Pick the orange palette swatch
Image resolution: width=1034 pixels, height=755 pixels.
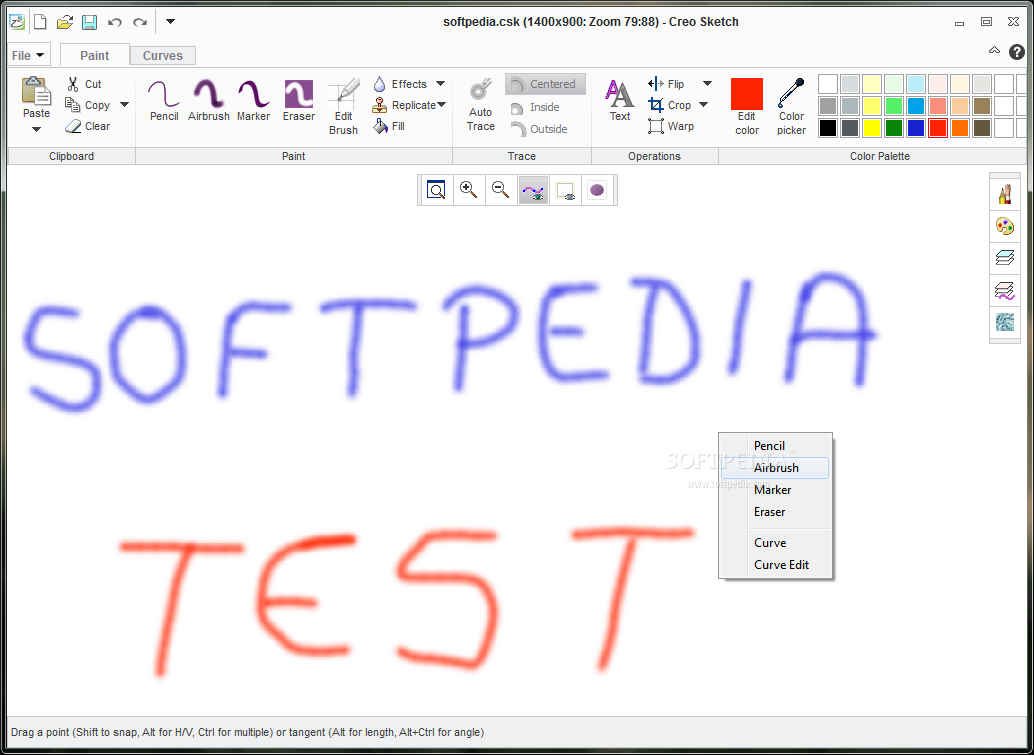point(959,128)
